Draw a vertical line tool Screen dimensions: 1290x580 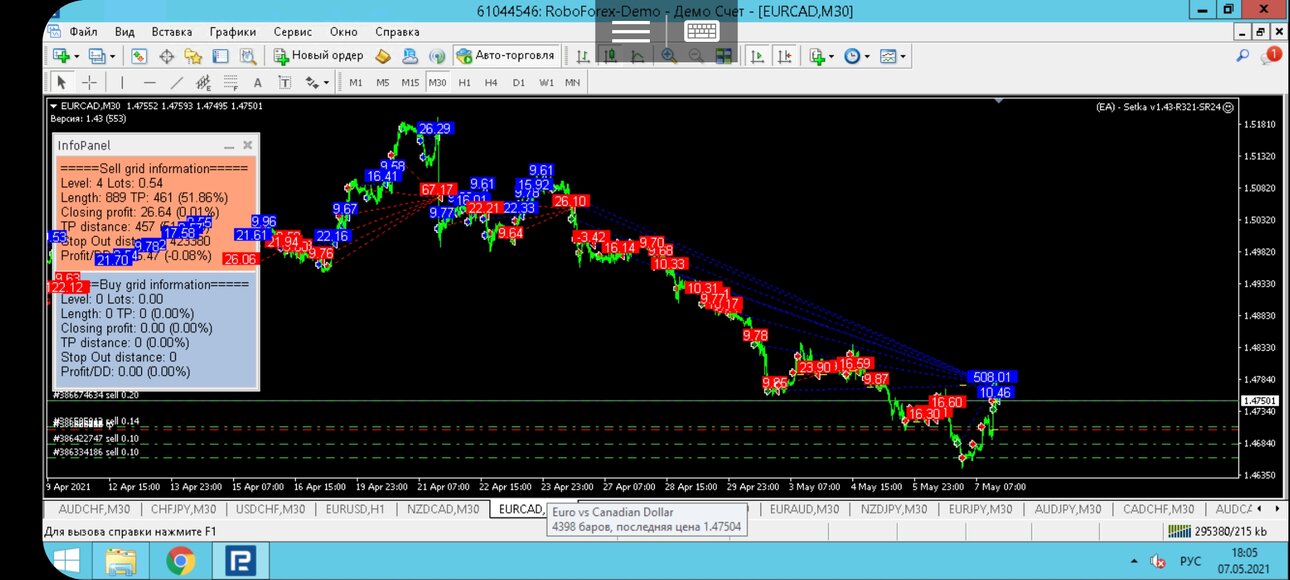pos(122,82)
